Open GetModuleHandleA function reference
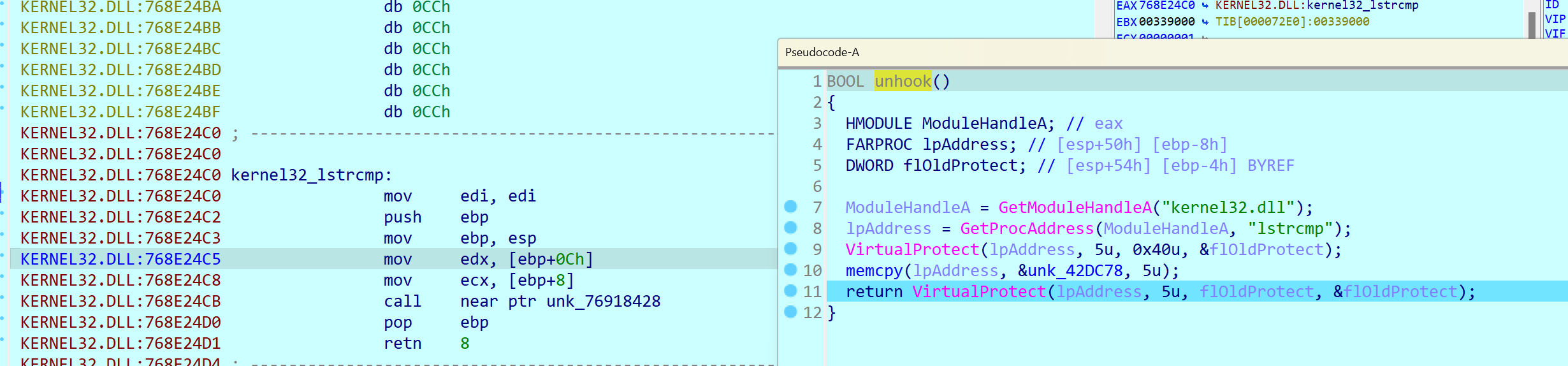The width and height of the screenshot is (1568, 366). click(1075, 207)
